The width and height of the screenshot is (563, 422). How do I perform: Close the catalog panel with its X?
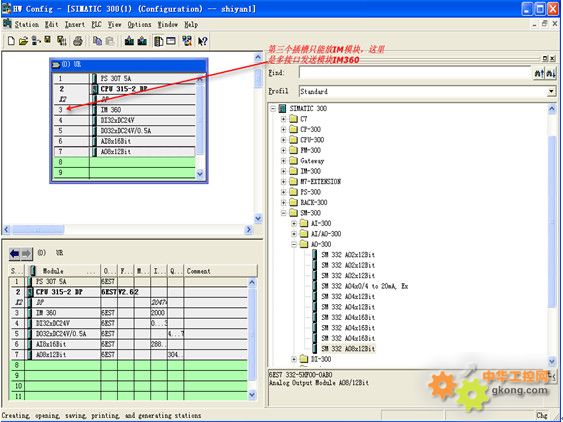point(553,58)
